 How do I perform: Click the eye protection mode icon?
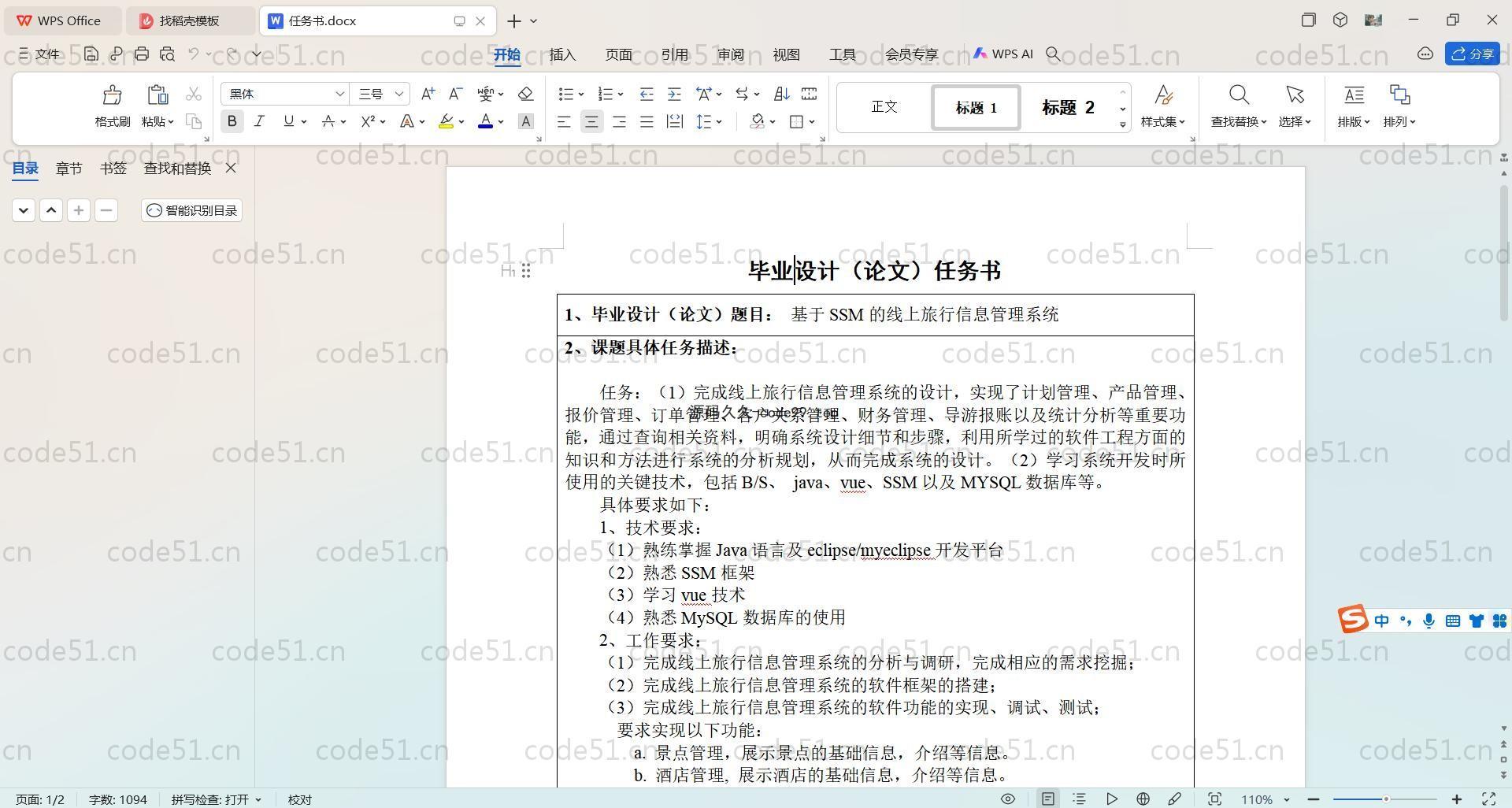(1007, 799)
